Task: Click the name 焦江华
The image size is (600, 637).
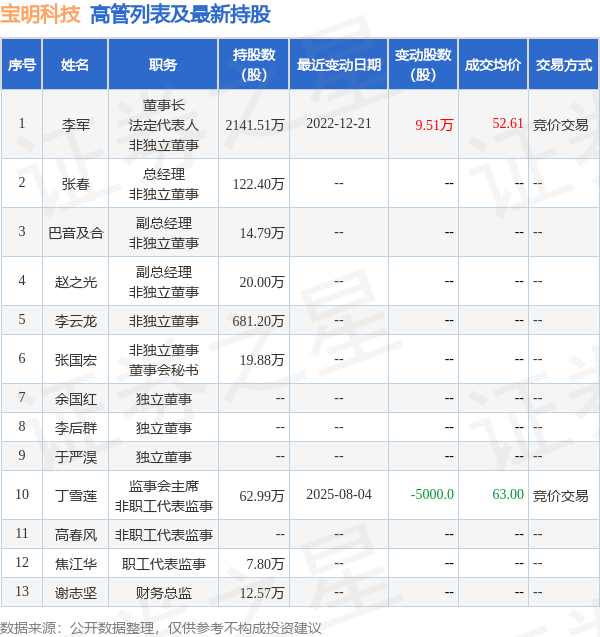Action: tap(76, 564)
